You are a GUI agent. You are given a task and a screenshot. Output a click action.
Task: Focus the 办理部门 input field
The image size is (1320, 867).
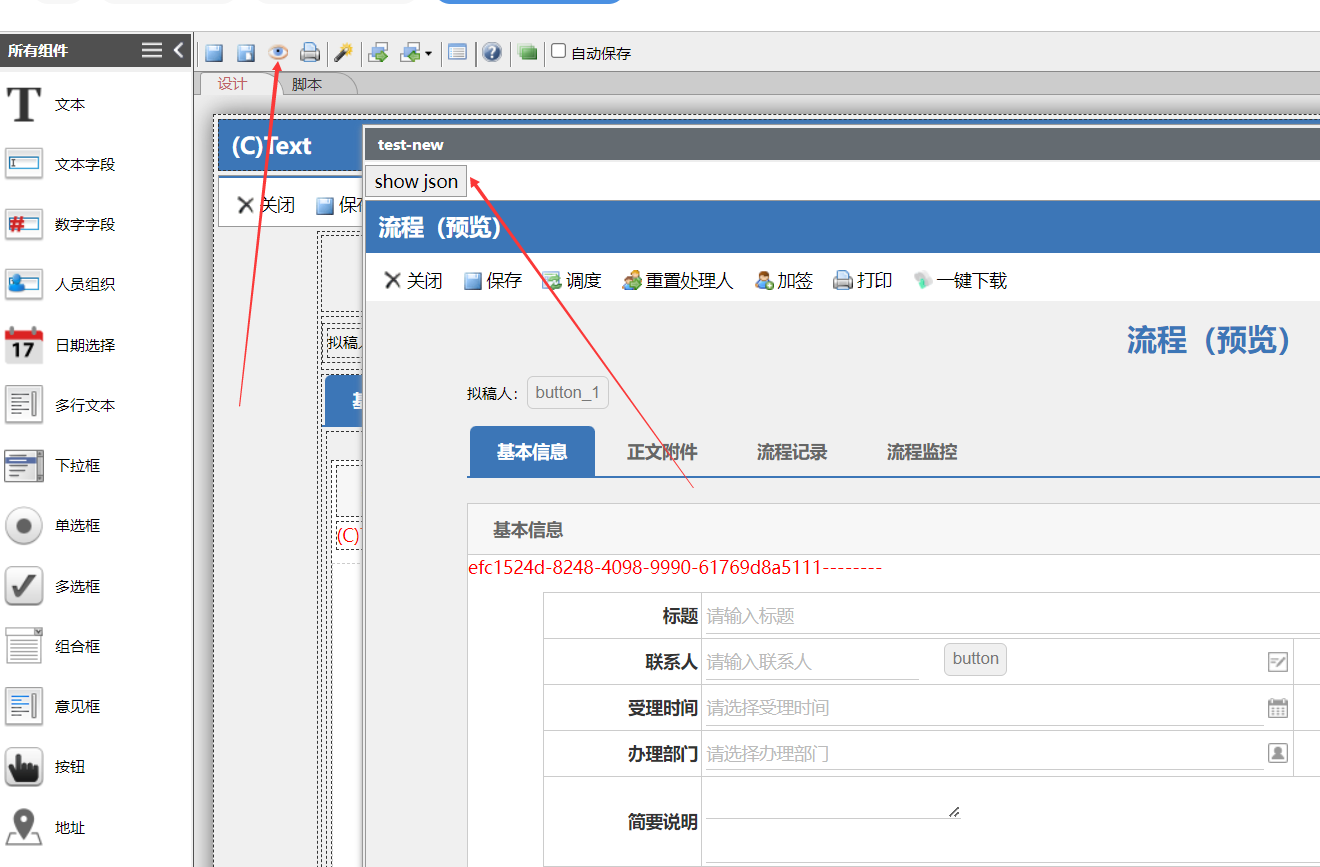[x=984, y=754]
